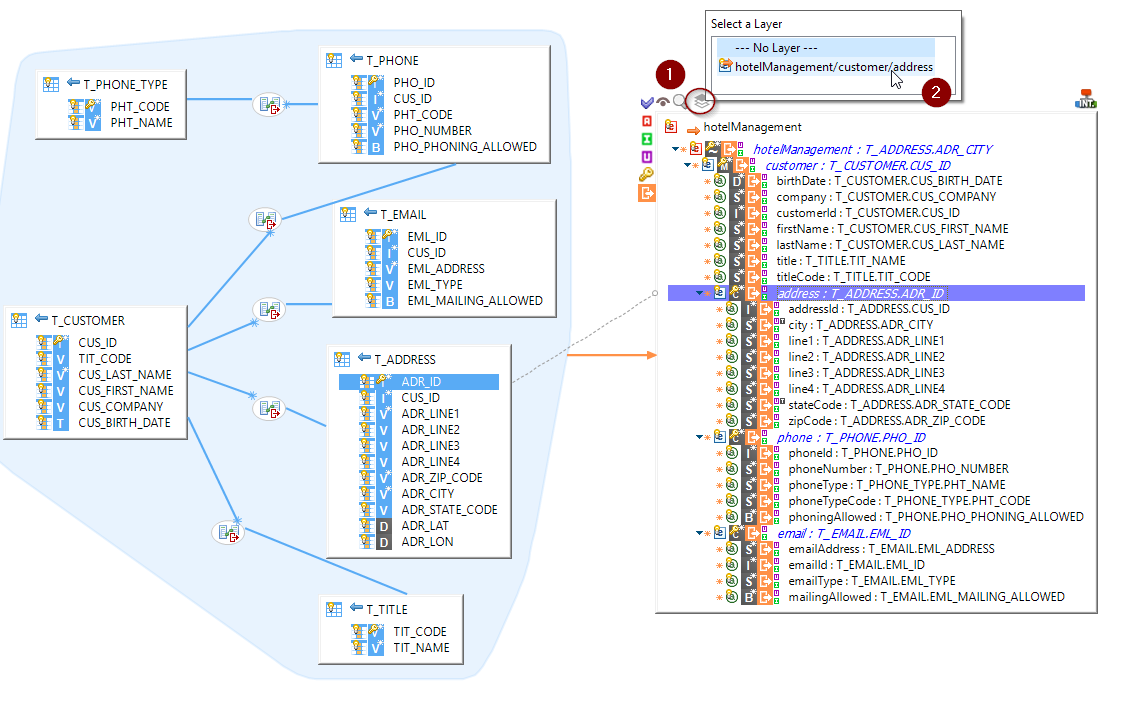Screen dimensions: 1142x705
Task: Select '--- No Layer ---' in layer popup
Action: tap(825, 48)
